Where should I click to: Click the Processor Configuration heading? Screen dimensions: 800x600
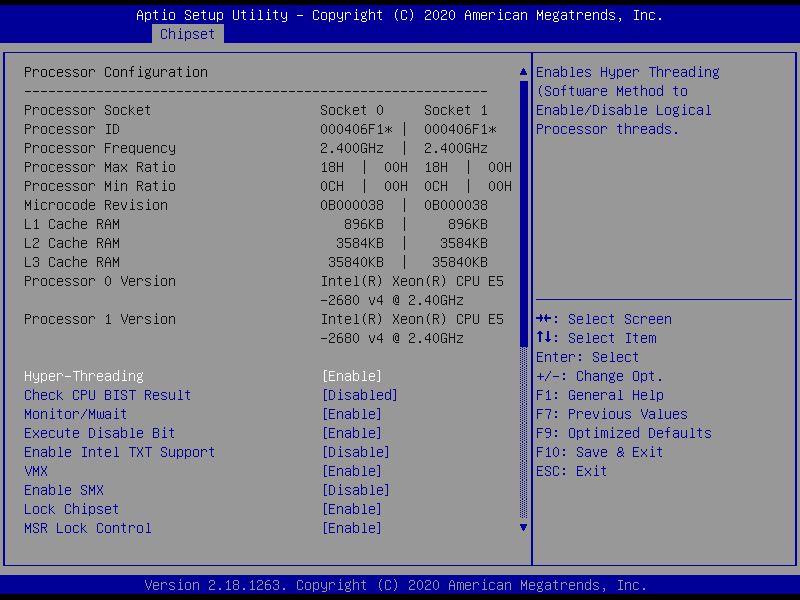point(116,72)
